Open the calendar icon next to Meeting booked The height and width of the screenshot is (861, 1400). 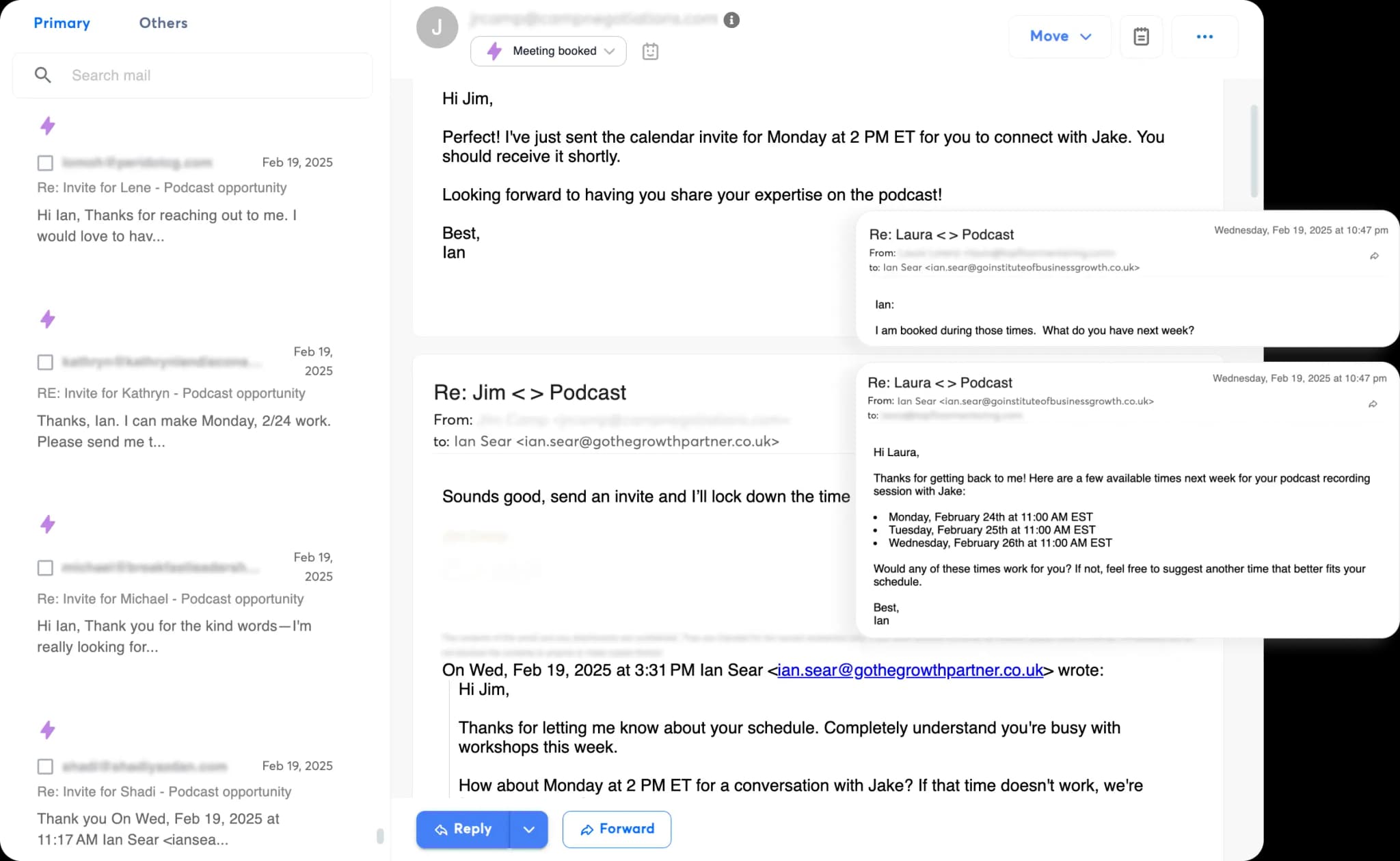(x=650, y=51)
